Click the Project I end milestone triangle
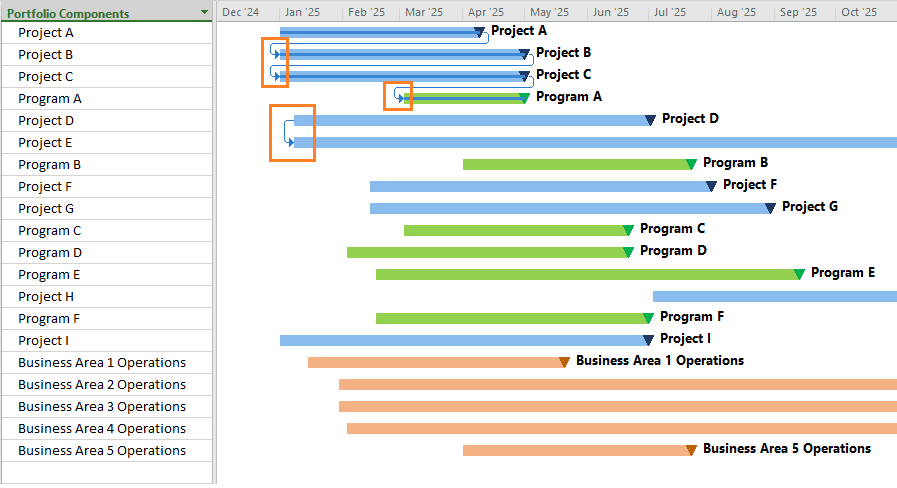This screenshot has height=488, width=897. coord(648,340)
